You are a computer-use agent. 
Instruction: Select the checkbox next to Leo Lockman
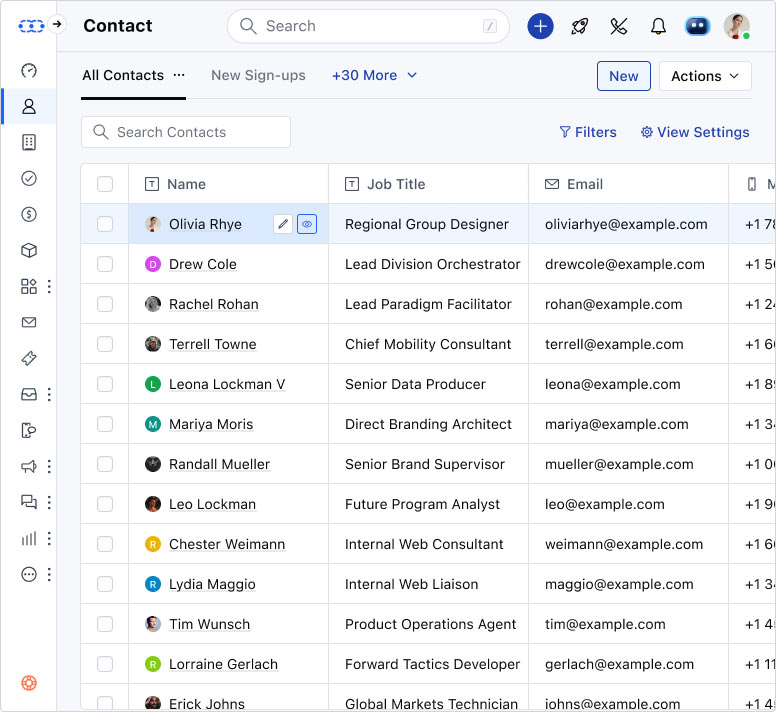(x=105, y=504)
